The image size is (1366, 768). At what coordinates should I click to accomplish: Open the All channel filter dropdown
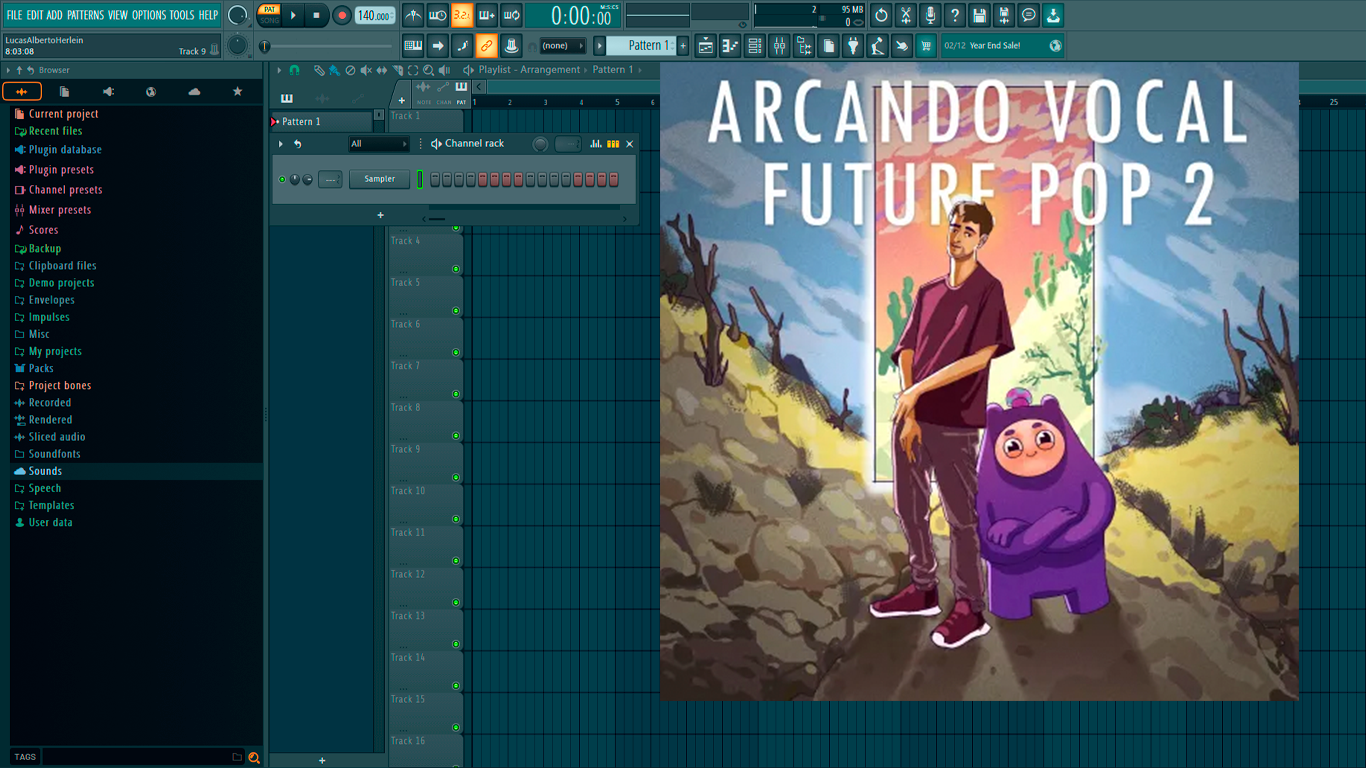pos(378,144)
